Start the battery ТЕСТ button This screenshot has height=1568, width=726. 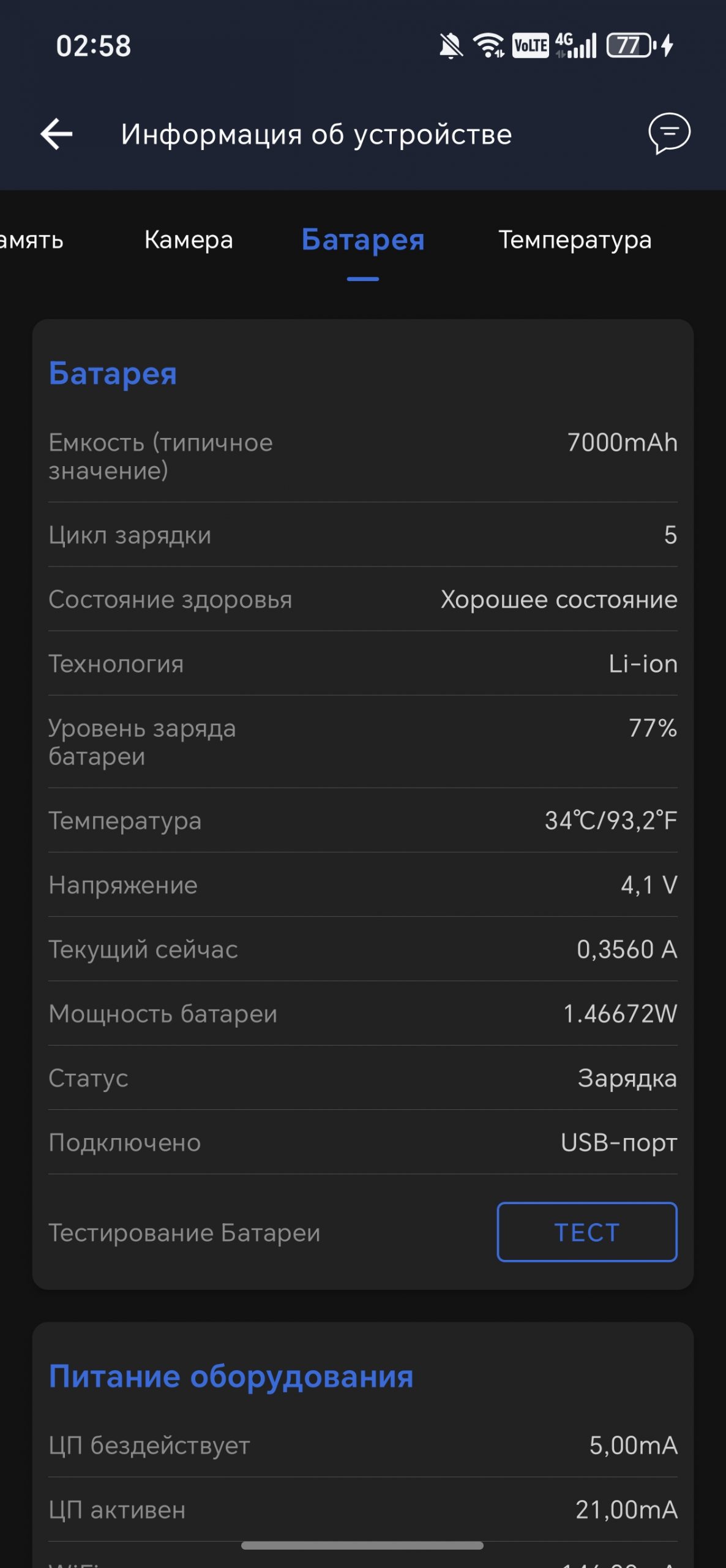click(587, 1232)
